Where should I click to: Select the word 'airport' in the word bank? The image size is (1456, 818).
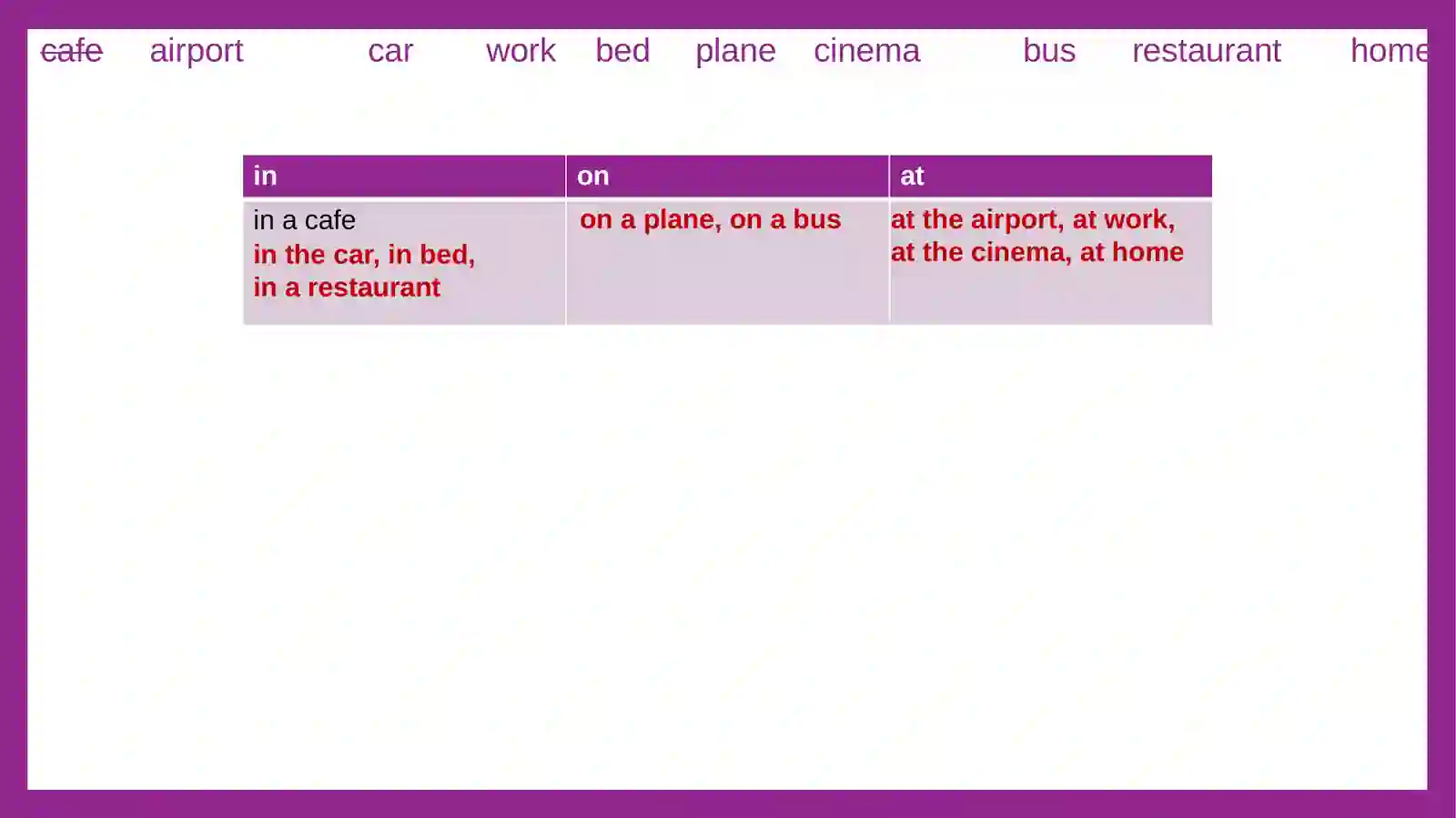click(197, 52)
